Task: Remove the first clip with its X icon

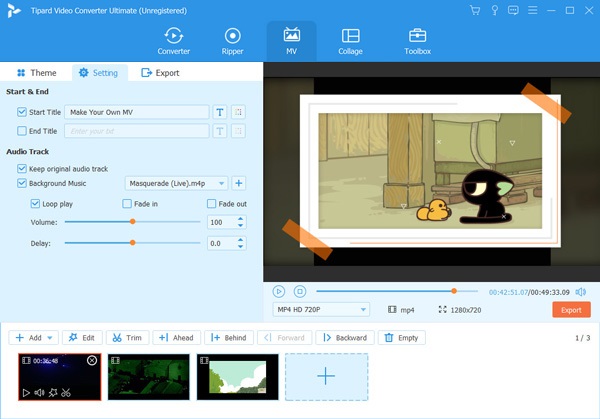Action: pos(92,360)
